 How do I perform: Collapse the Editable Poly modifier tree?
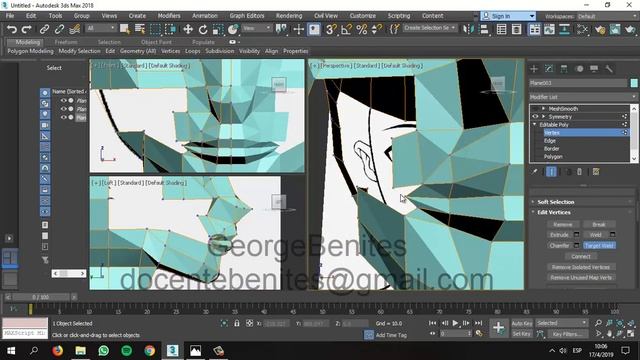click(535, 124)
